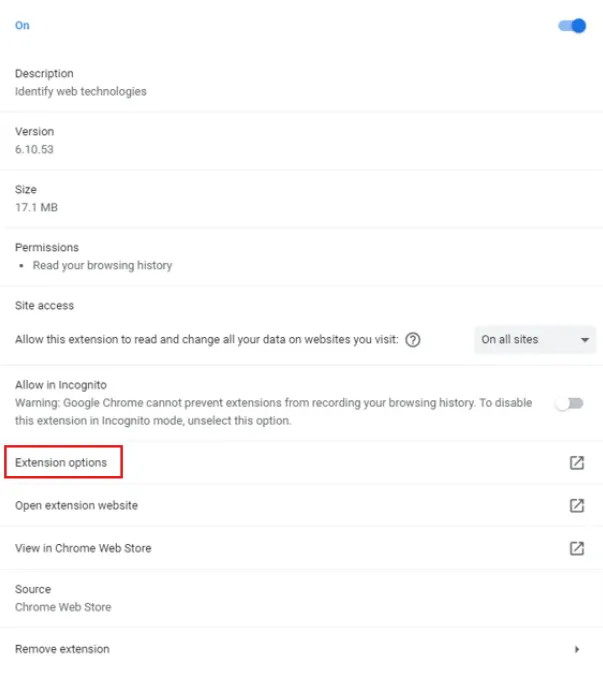Open the Extension options launch icon
603x673 pixels.
tap(577, 463)
